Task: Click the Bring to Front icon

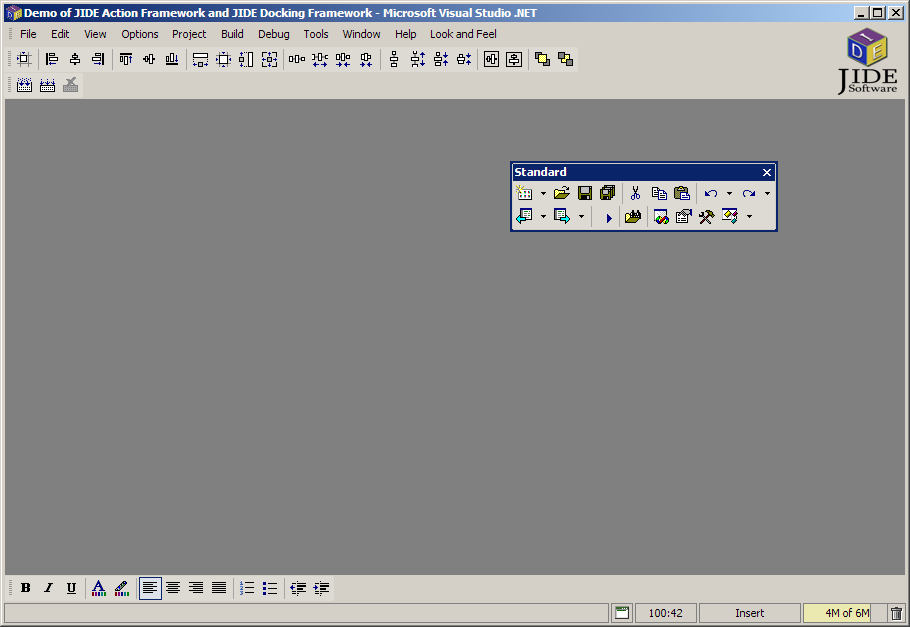Action: (x=542, y=59)
